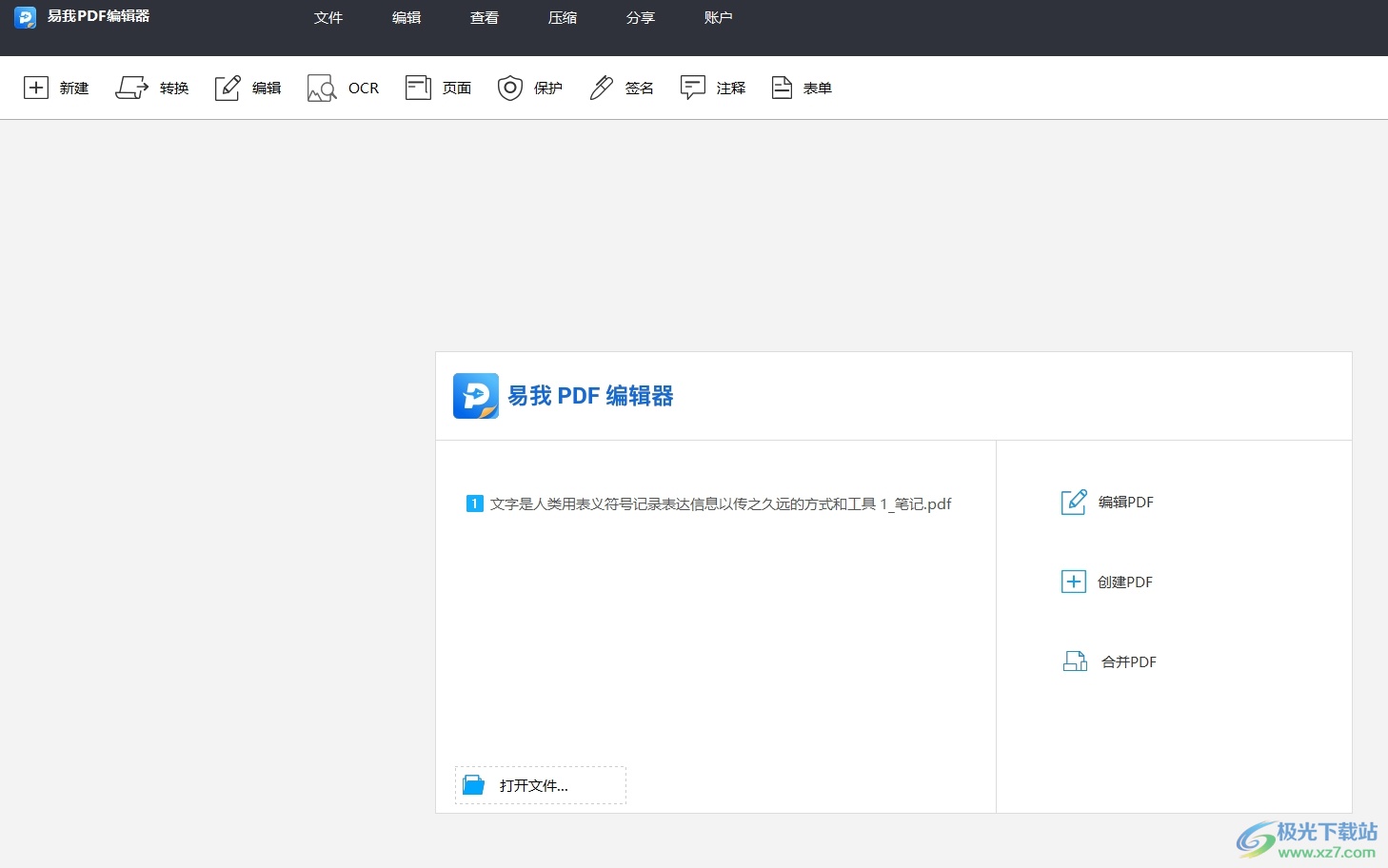This screenshot has height=868, width=1388.
Task: Click the 表单 toolbar label
Action: 818,88
